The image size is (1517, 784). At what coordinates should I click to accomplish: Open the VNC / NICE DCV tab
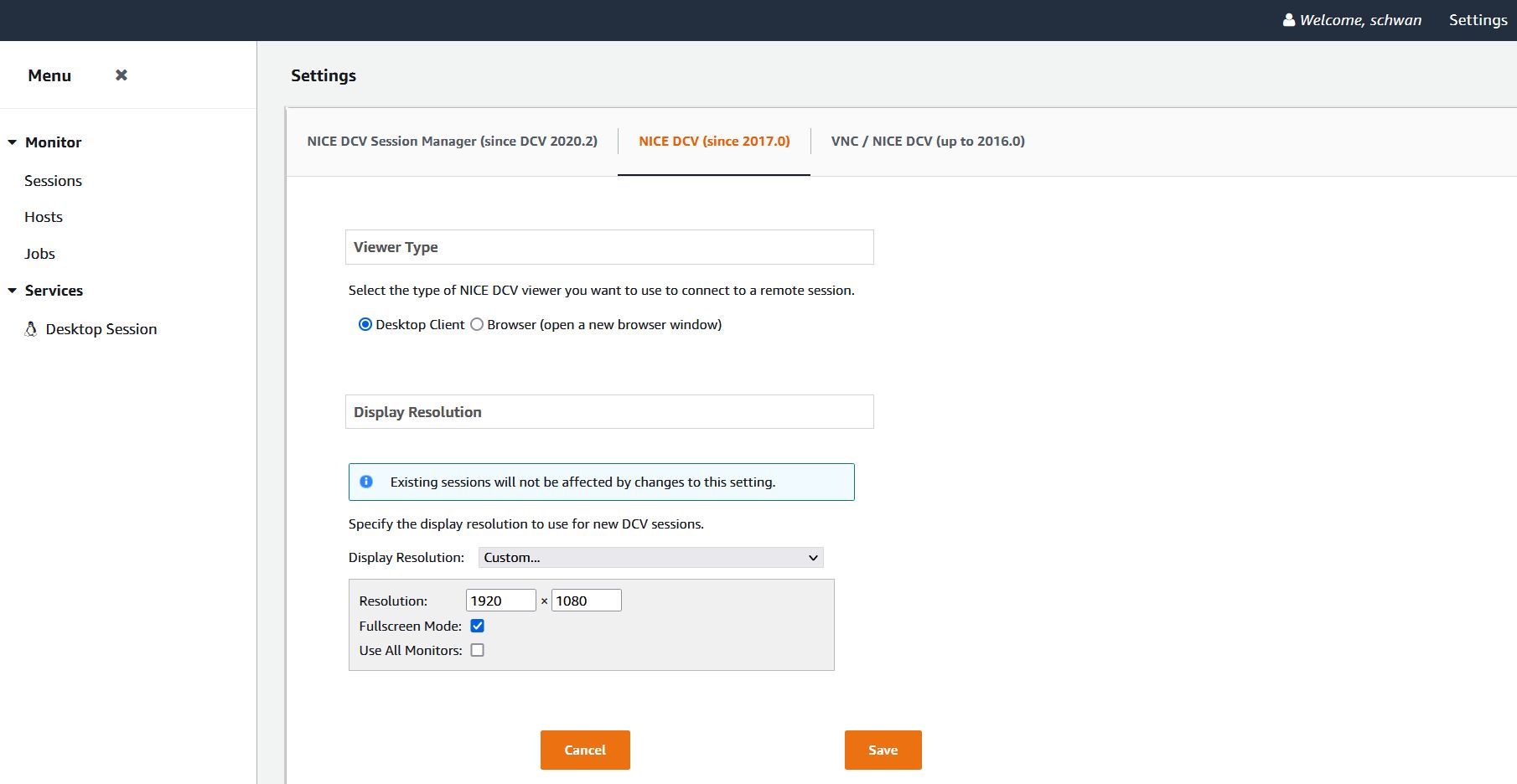pyautogui.click(x=927, y=142)
